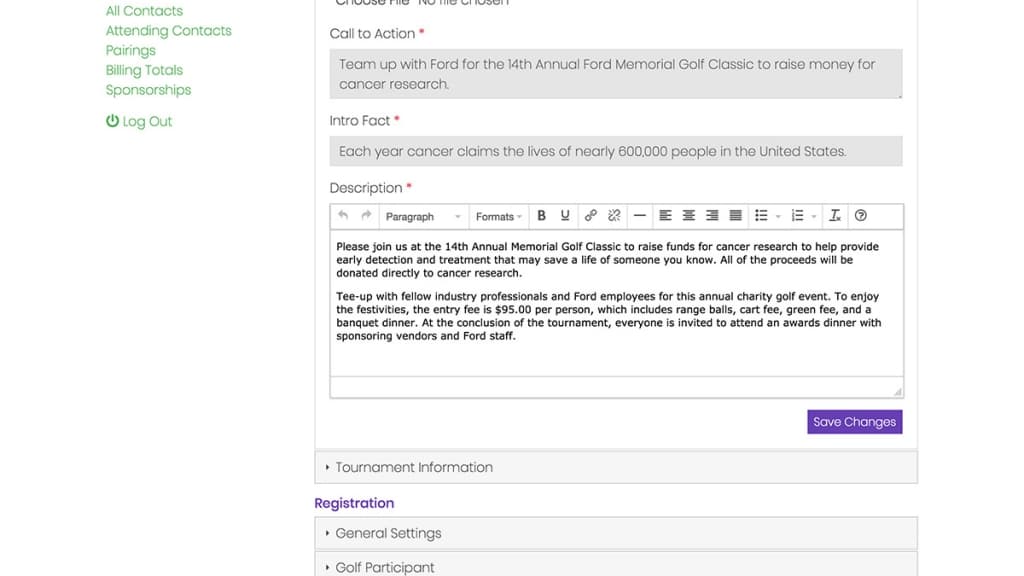Insert a bullet list
The width and height of the screenshot is (1024, 576).
tap(761, 216)
